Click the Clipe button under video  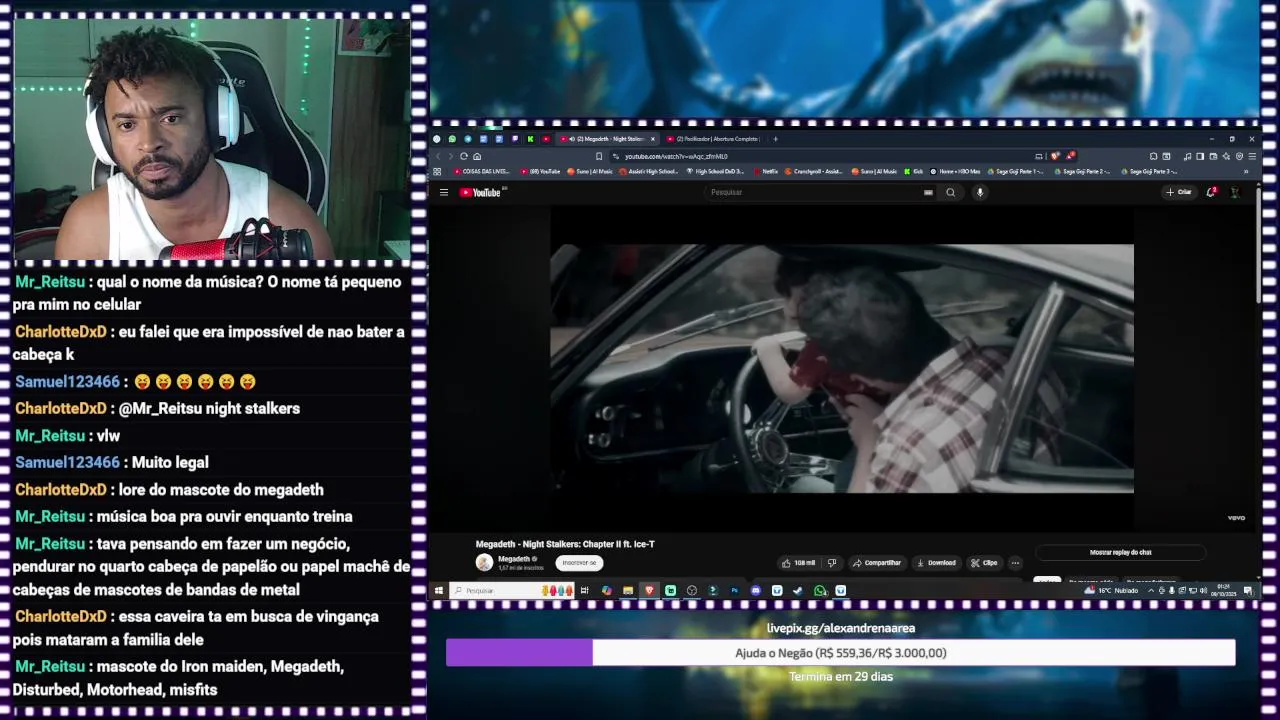984,563
